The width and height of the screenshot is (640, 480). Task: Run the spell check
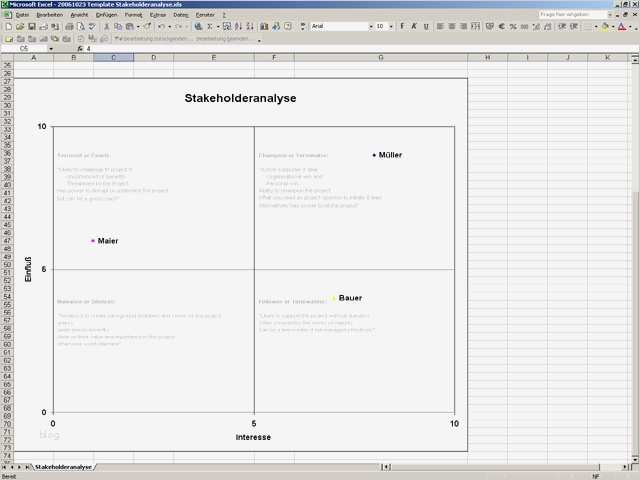pos(92,27)
